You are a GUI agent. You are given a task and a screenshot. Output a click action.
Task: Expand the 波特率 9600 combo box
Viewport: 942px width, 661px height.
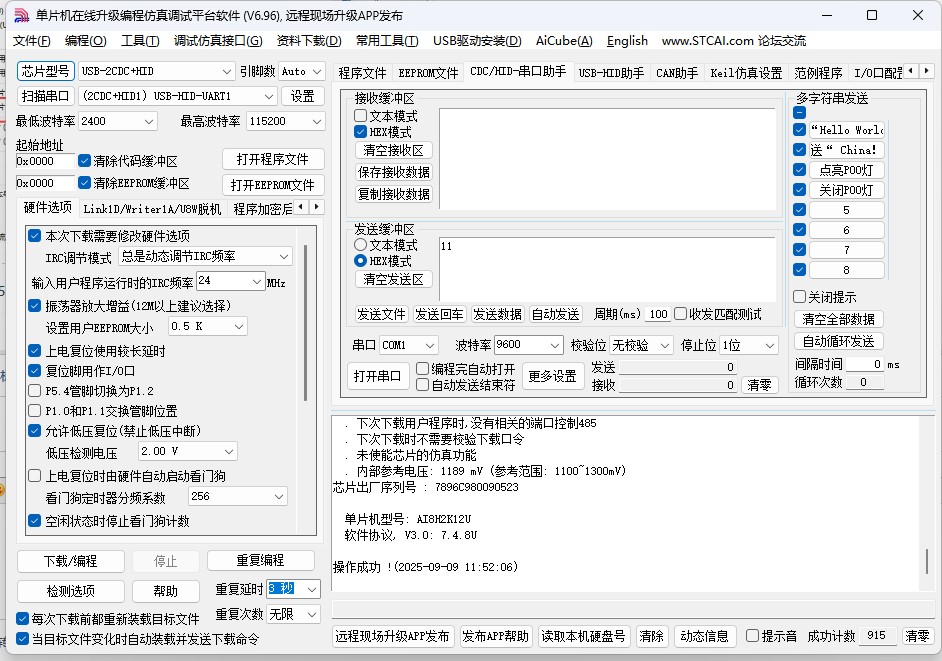tap(555, 345)
